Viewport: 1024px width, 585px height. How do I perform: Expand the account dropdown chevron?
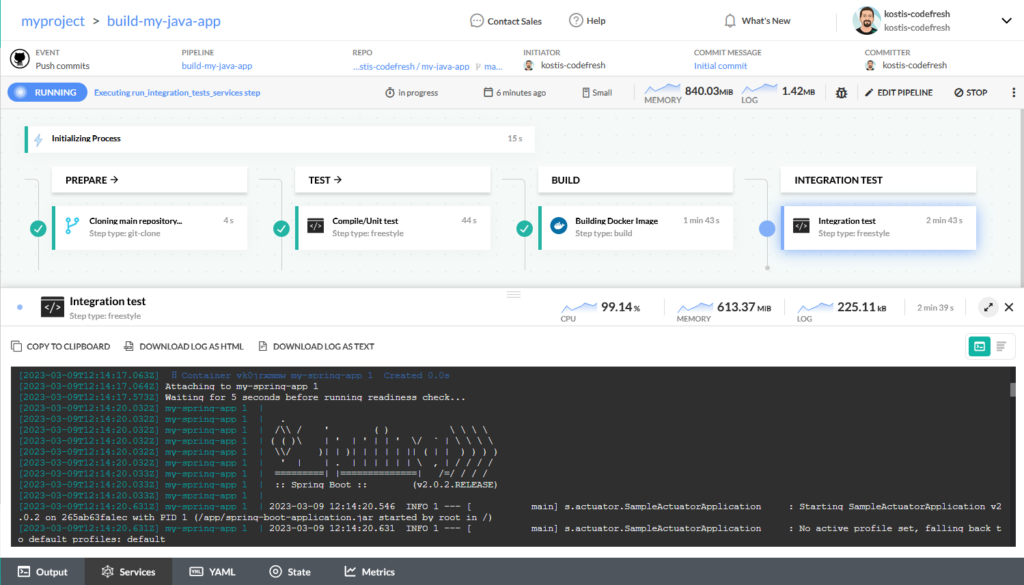[1006, 21]
